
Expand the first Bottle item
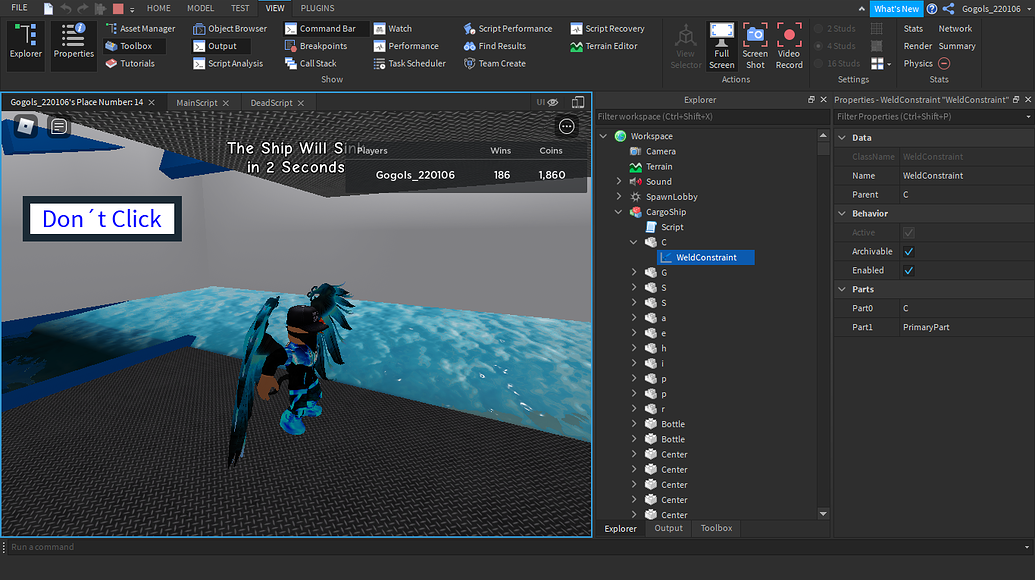click(634, 423)
